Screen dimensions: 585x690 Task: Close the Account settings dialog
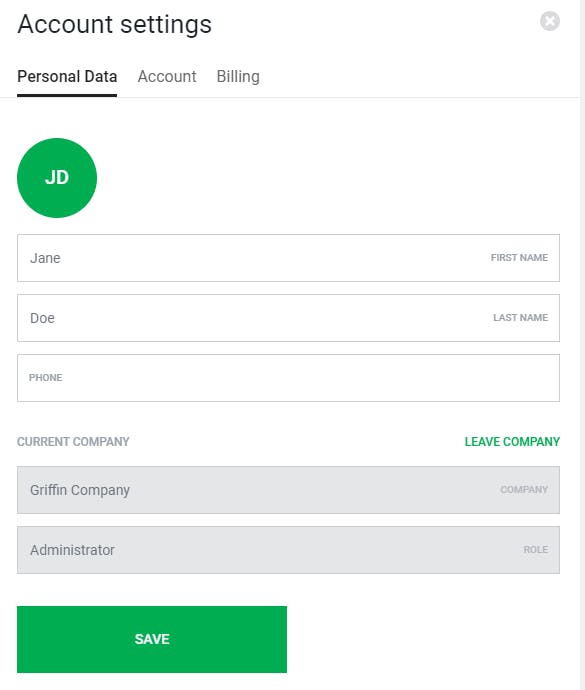click(550, 21)
